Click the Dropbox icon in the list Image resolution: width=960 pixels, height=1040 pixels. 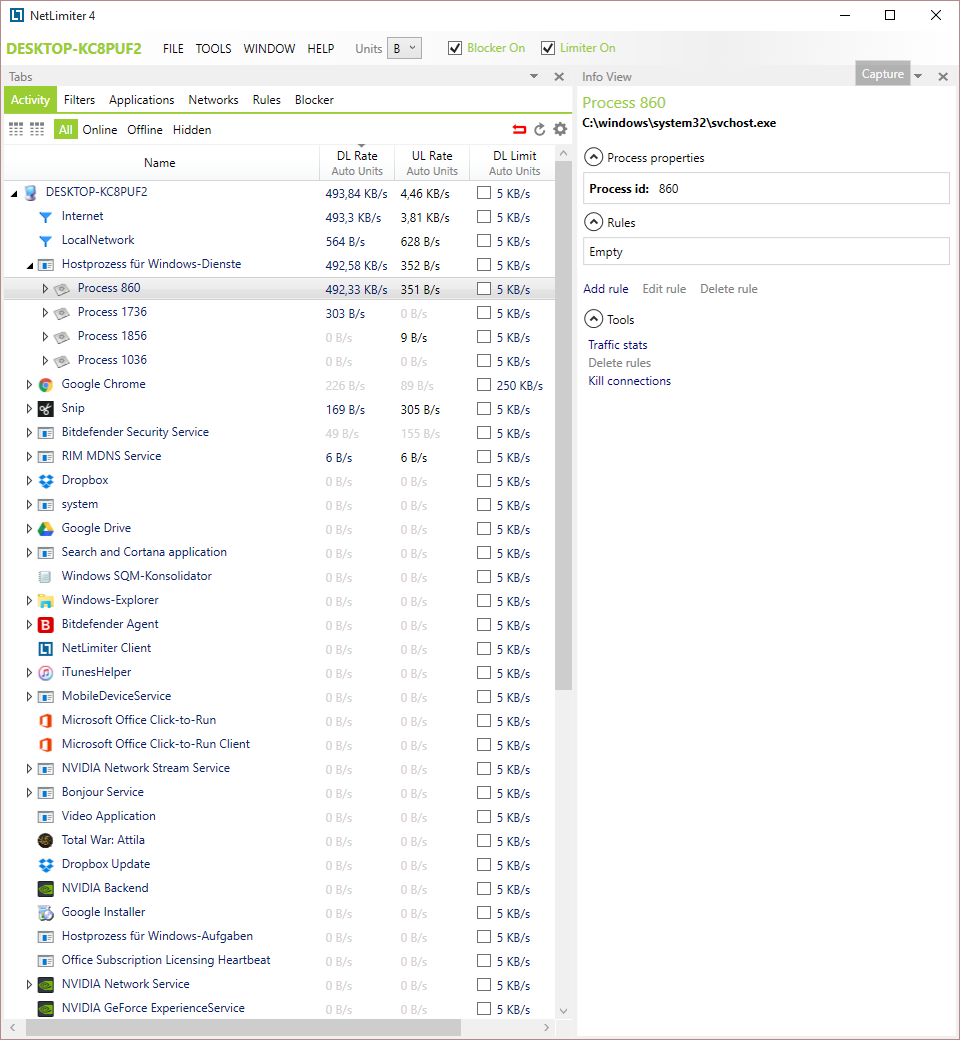coord(45,481)
